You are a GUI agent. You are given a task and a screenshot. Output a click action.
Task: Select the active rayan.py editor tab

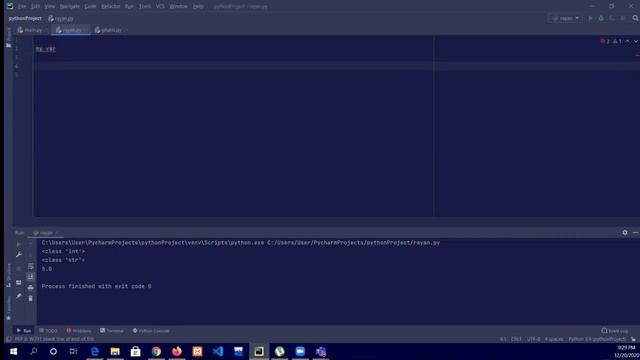click(x=71, y=30)
